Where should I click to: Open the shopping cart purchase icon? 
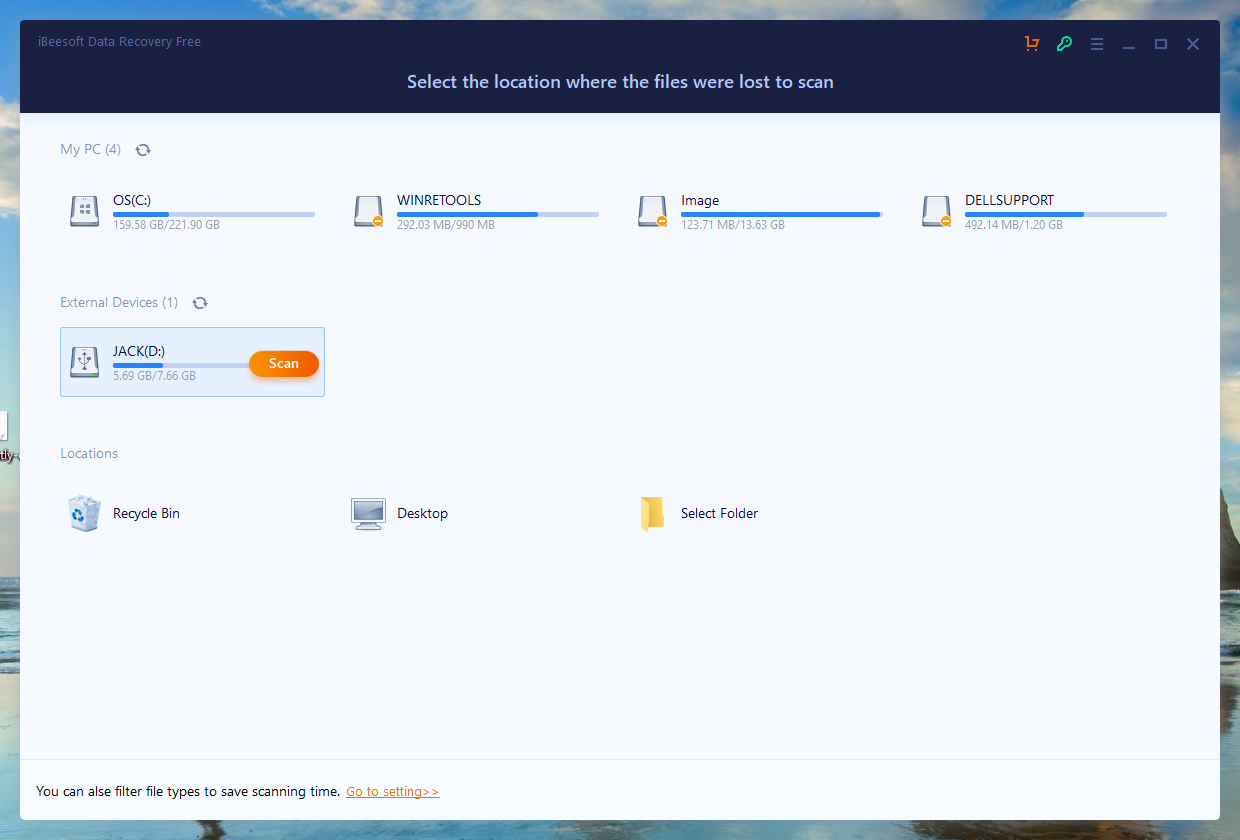[x=1032, y=44]
